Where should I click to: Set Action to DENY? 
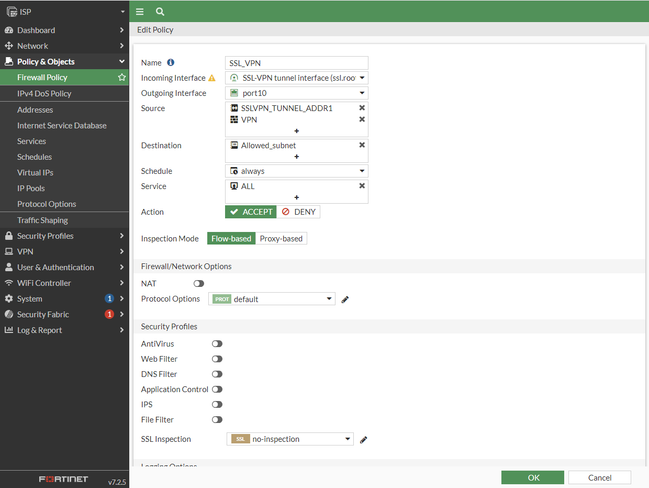(x=298, y=212)
